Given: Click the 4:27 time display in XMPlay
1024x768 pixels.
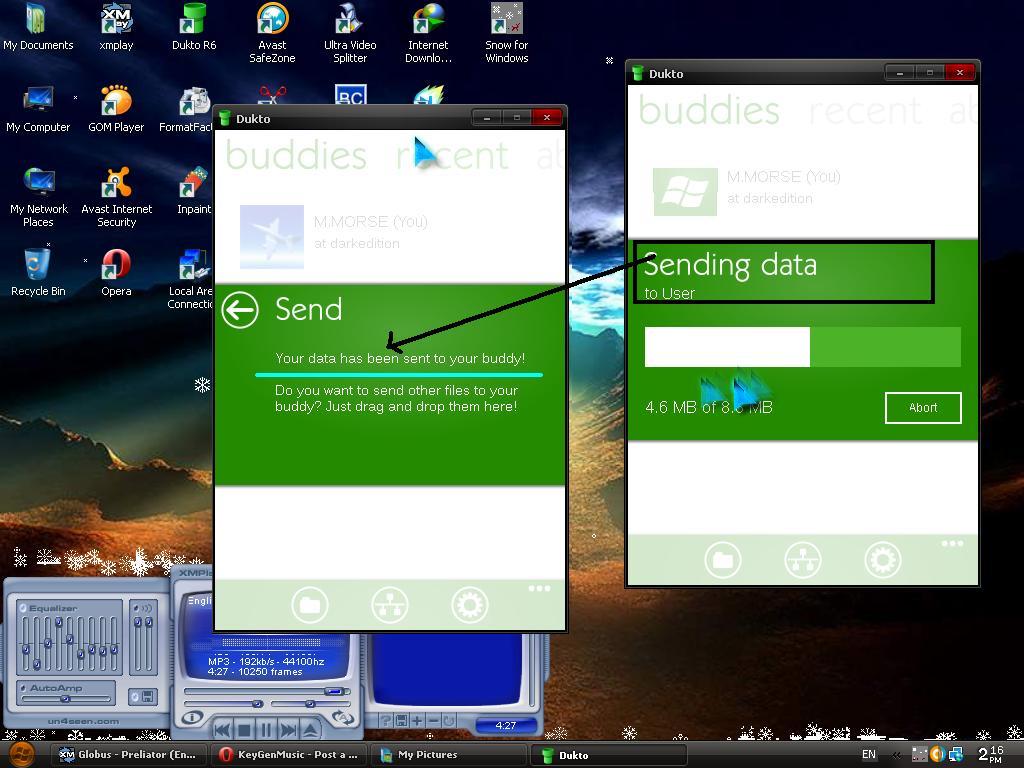Looking at the screenshot, I should click(x=505, y=726).
